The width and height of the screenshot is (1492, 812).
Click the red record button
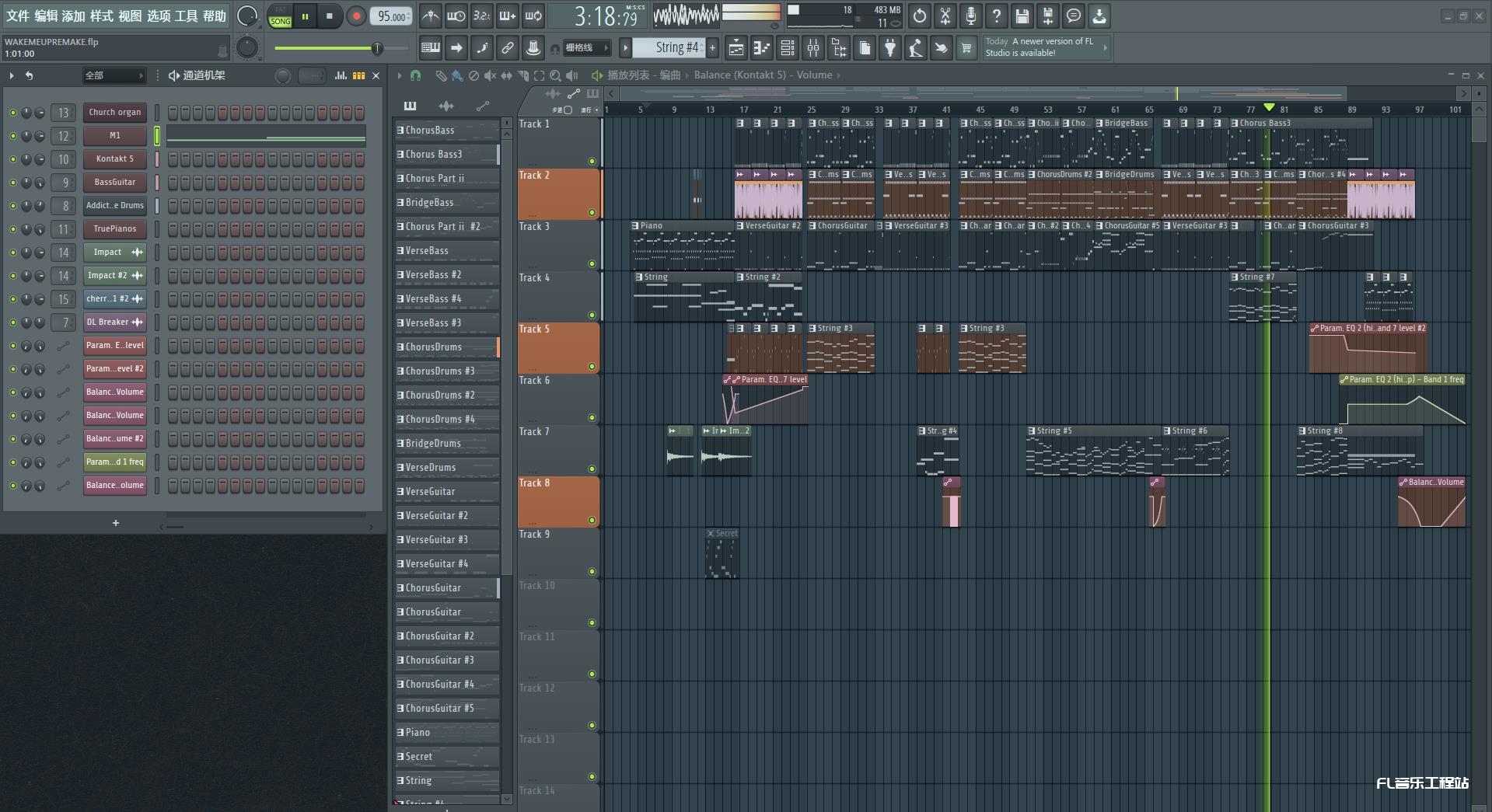tap(356, 16)
